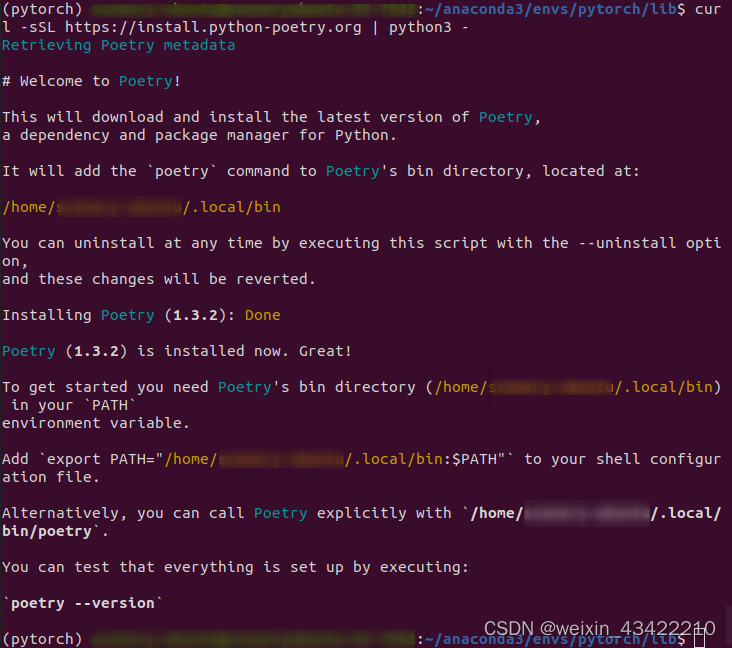
Task: Click the terminal cursor at the bottom prompt
Action: click(699, 638)
